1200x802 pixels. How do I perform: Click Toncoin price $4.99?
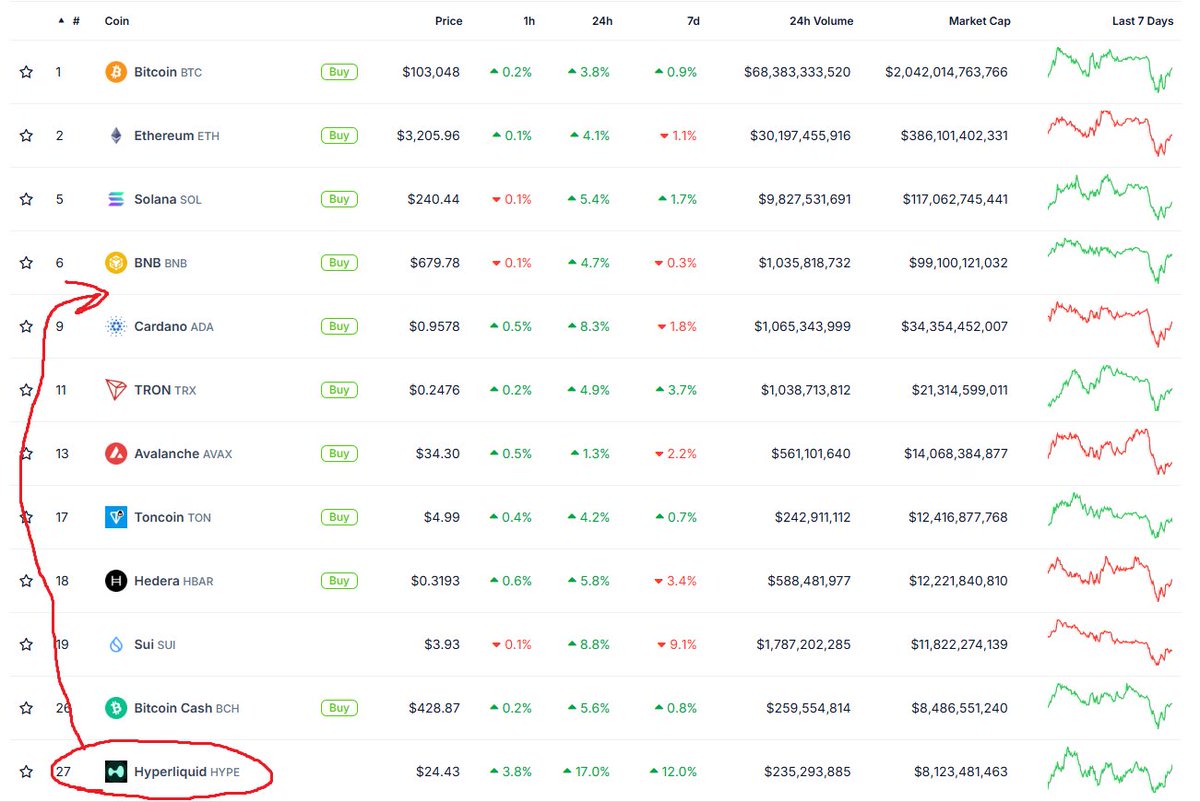(x=441, y=517)
